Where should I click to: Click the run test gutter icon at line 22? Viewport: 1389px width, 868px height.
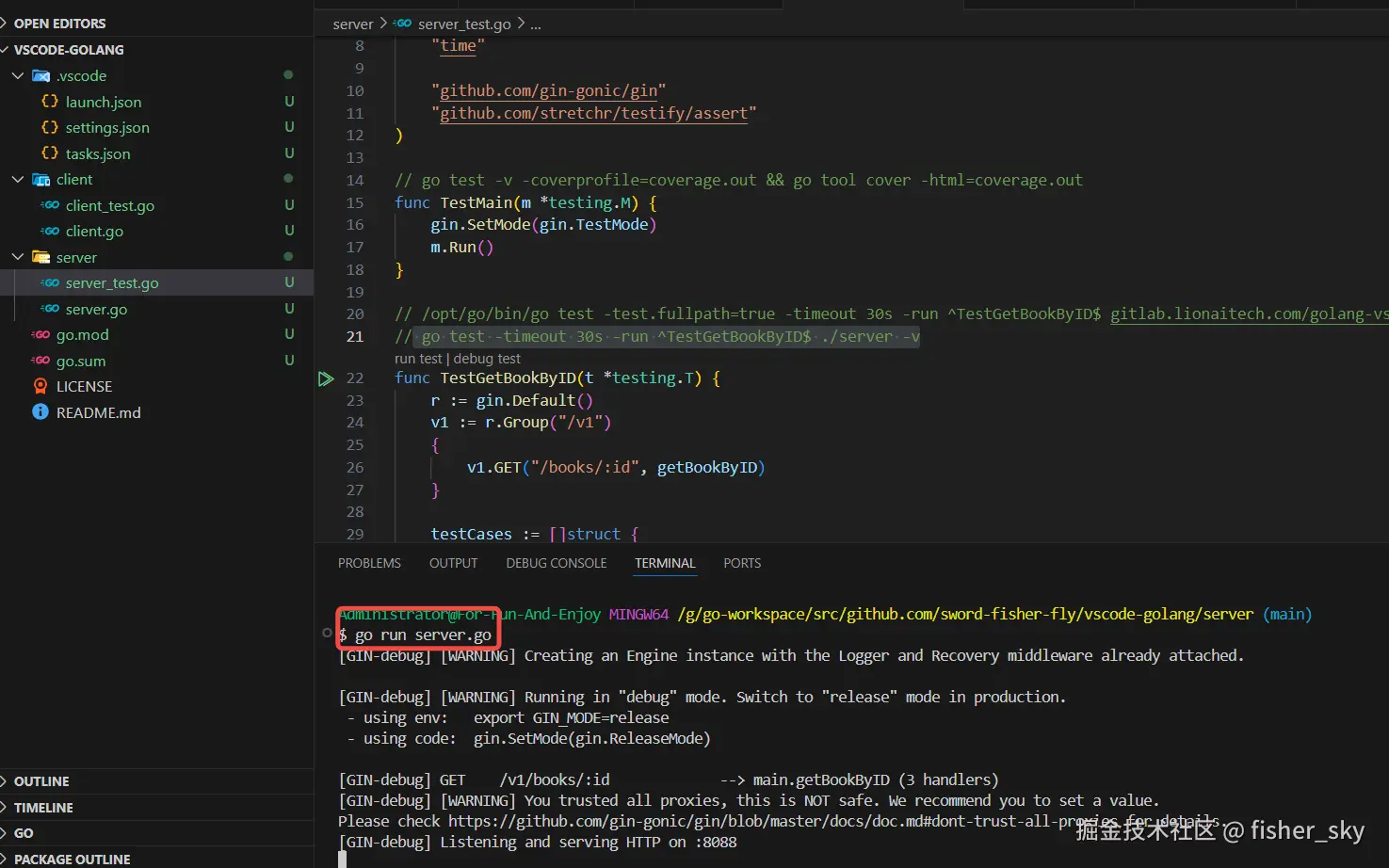point(326,378)
